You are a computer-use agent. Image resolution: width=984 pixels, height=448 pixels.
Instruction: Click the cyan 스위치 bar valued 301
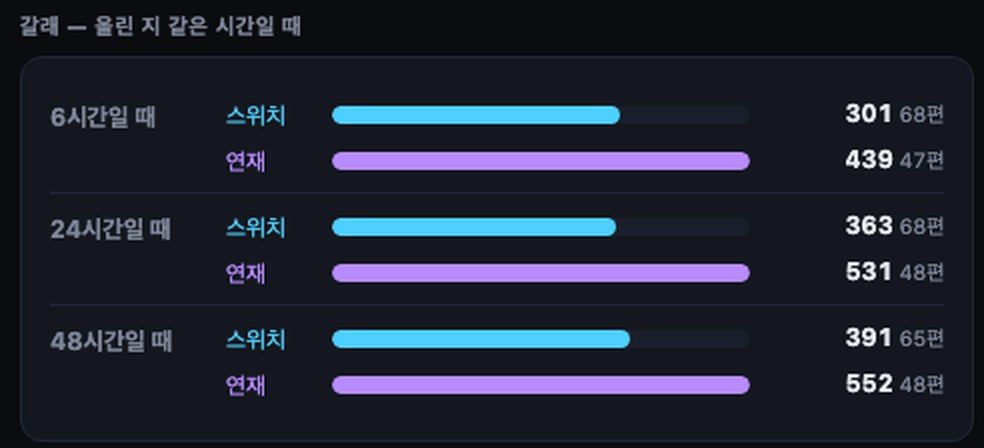pos(476,115)
